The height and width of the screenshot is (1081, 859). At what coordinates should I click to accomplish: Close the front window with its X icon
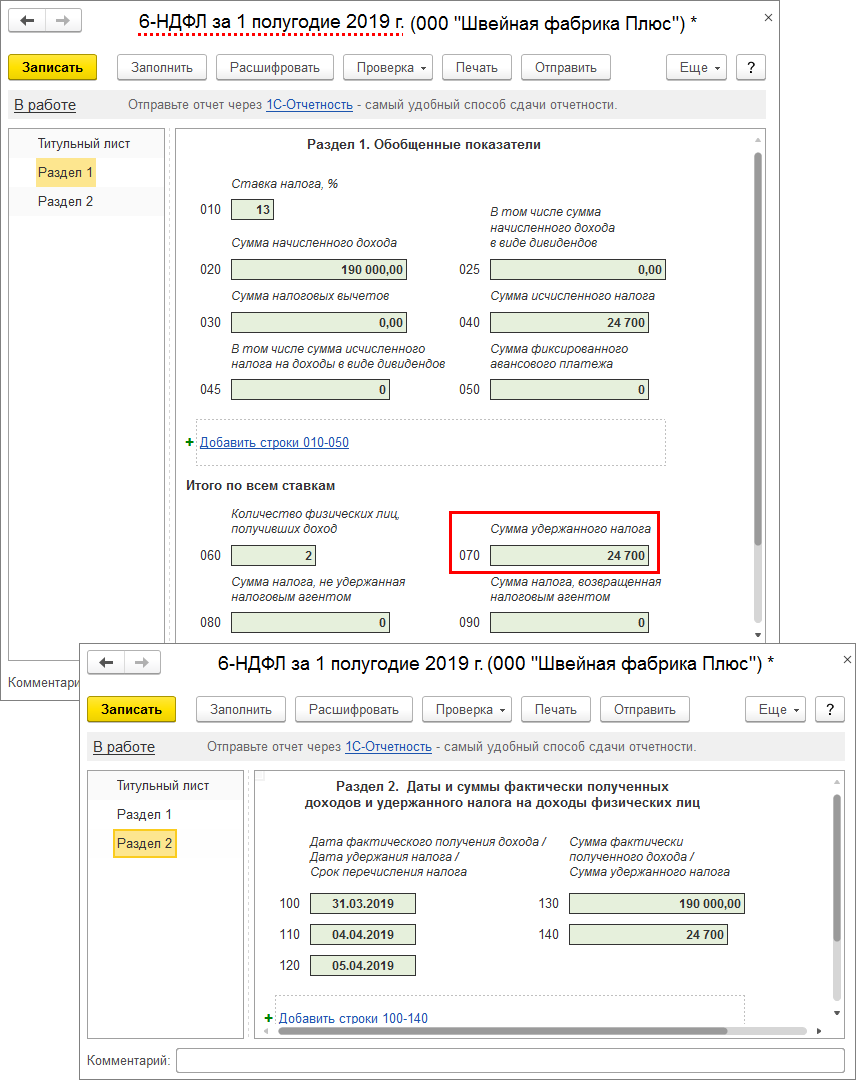(847, 660)
